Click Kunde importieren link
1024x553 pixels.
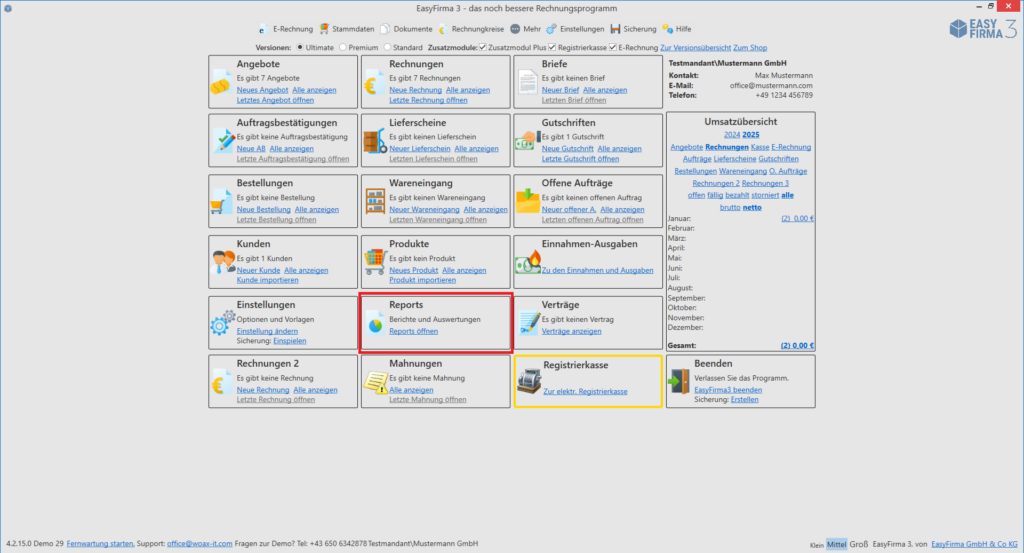tap(267, 280)
